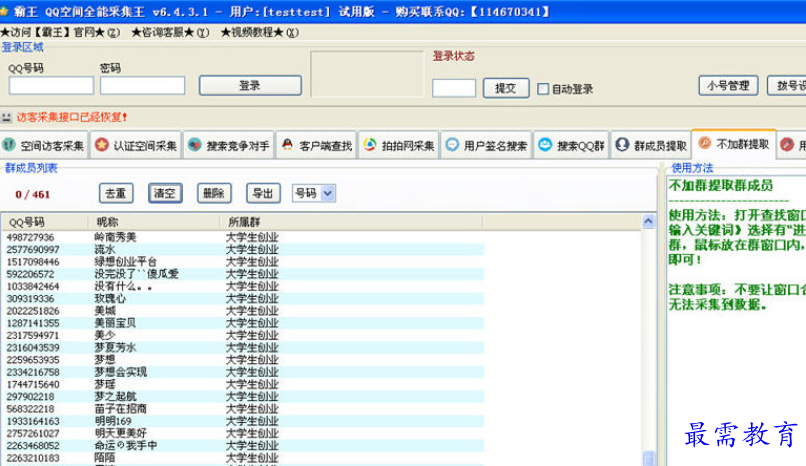Enable the 自动登录 checkbox
Image resolution: width=806 pixels, height=466 pixels.
click(x=543, y=88)
